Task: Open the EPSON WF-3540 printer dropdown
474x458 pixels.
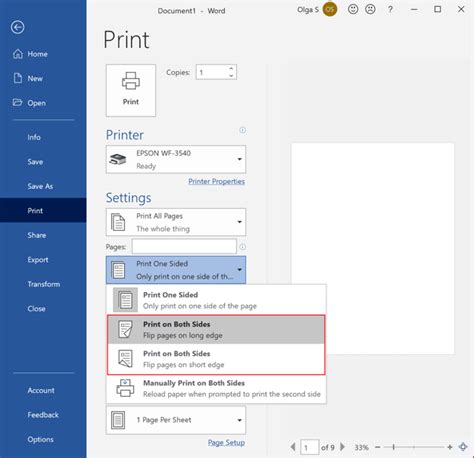Action: (x=176, y=159)
